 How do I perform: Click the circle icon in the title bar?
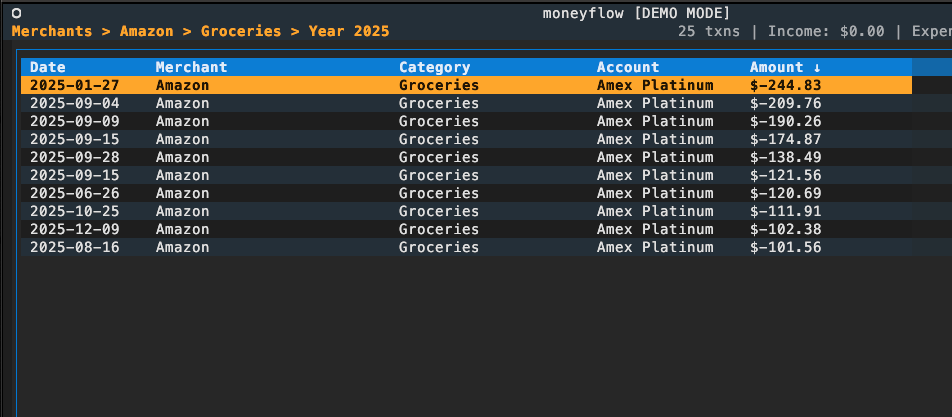pyautogui.click(x=17, y=13)
